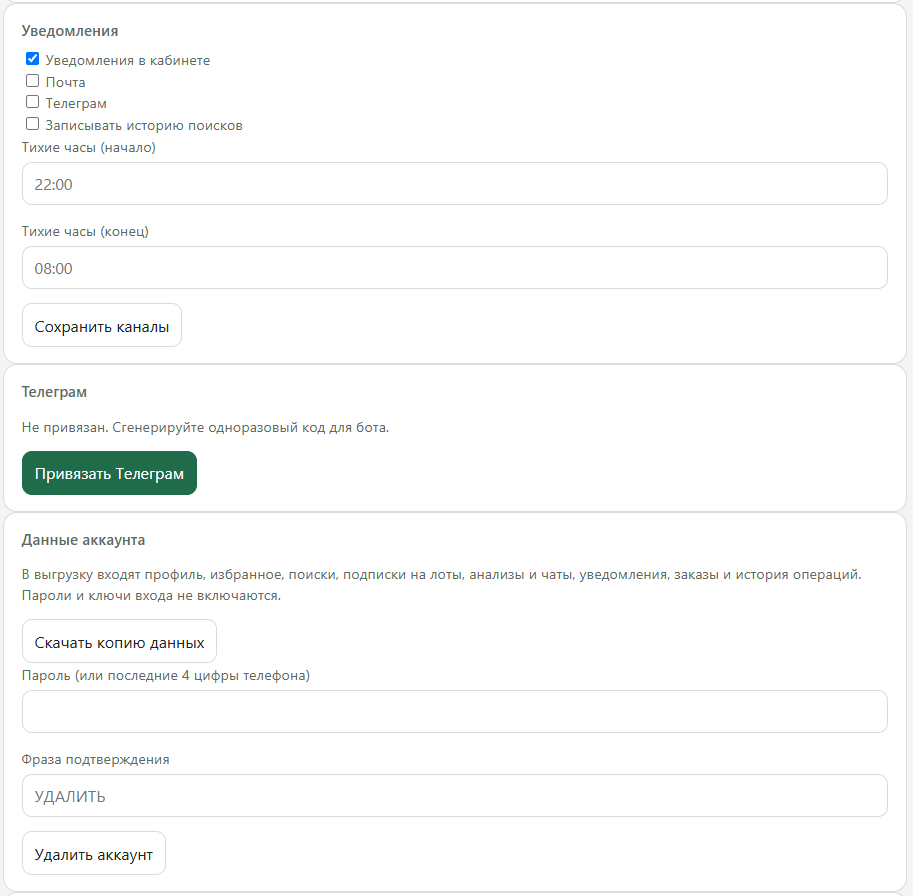Focus the quiet hours end field 08:00

tap(455, 267)
